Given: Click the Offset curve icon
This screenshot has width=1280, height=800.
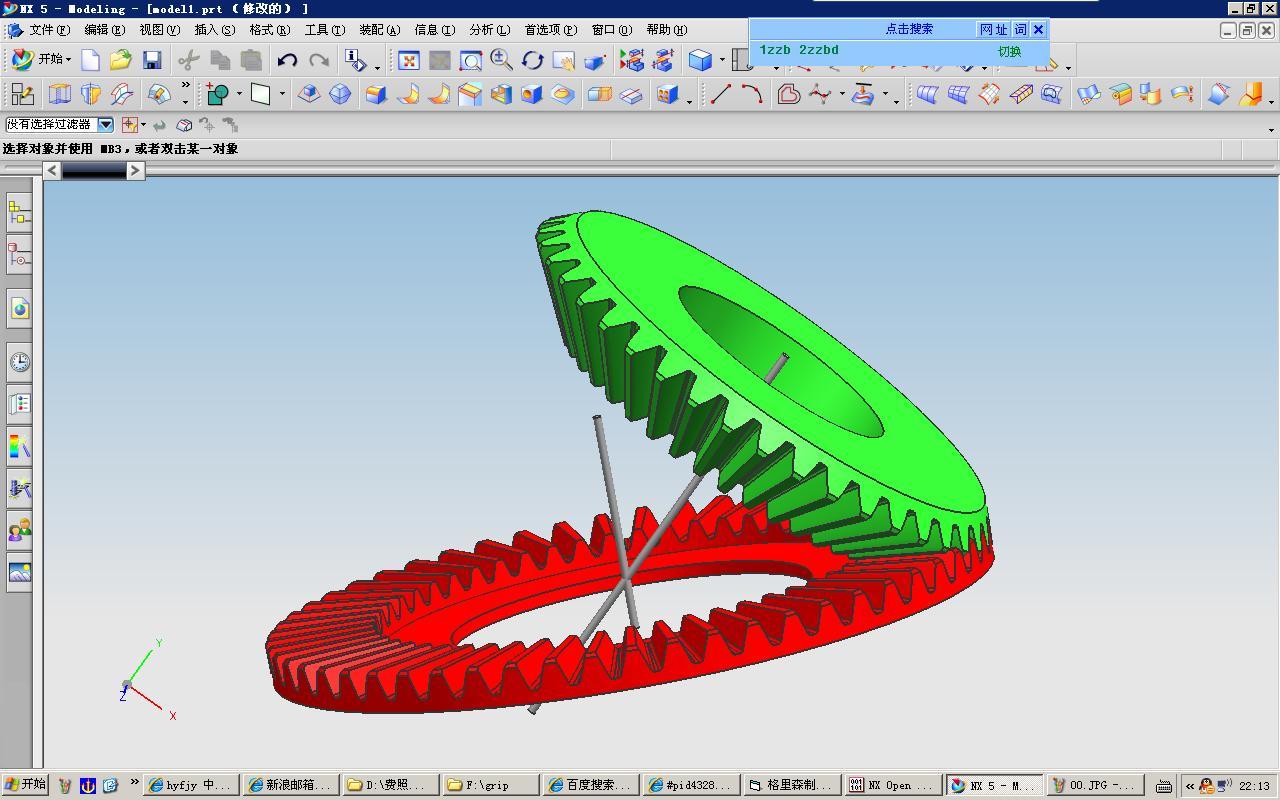Looking at the screenshot, I should pos(789,95).
